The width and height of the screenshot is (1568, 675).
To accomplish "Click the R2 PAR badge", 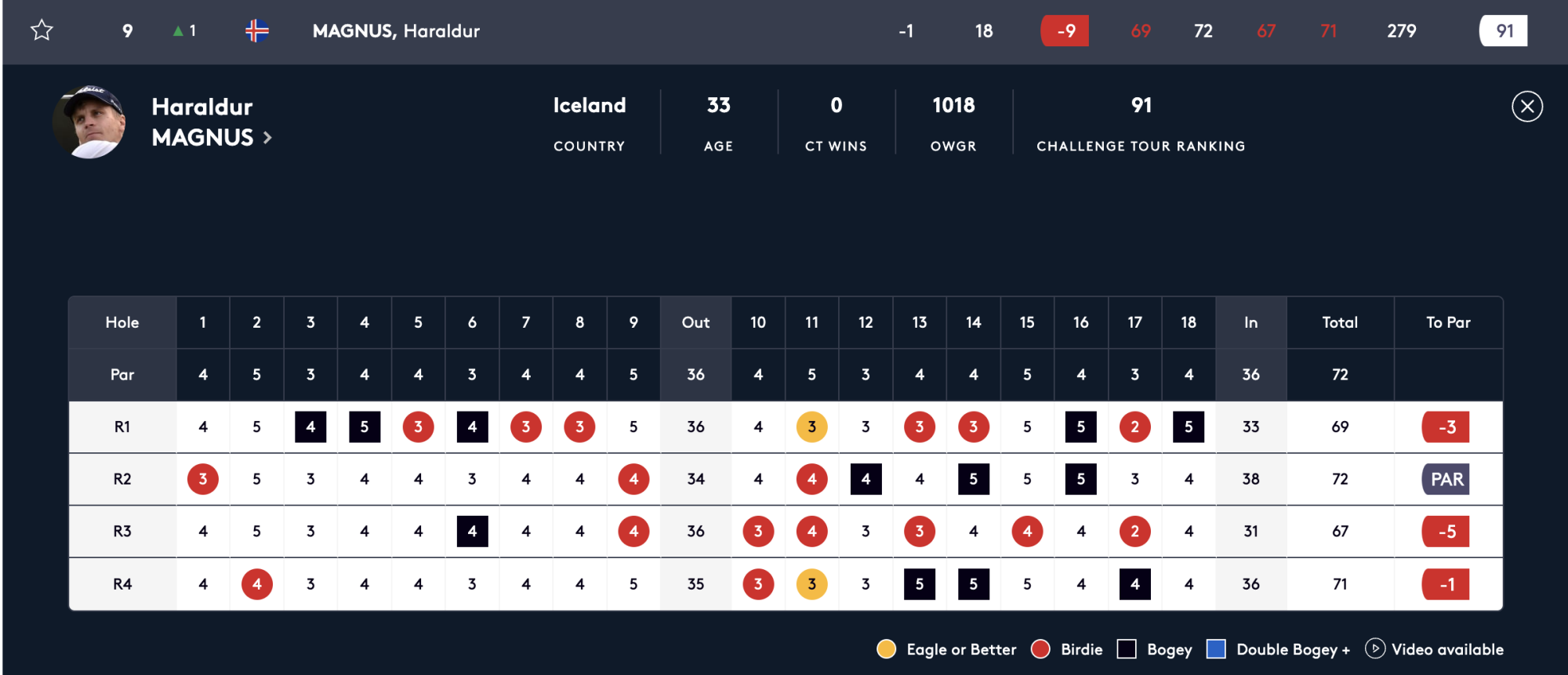I will [1446, 479].
